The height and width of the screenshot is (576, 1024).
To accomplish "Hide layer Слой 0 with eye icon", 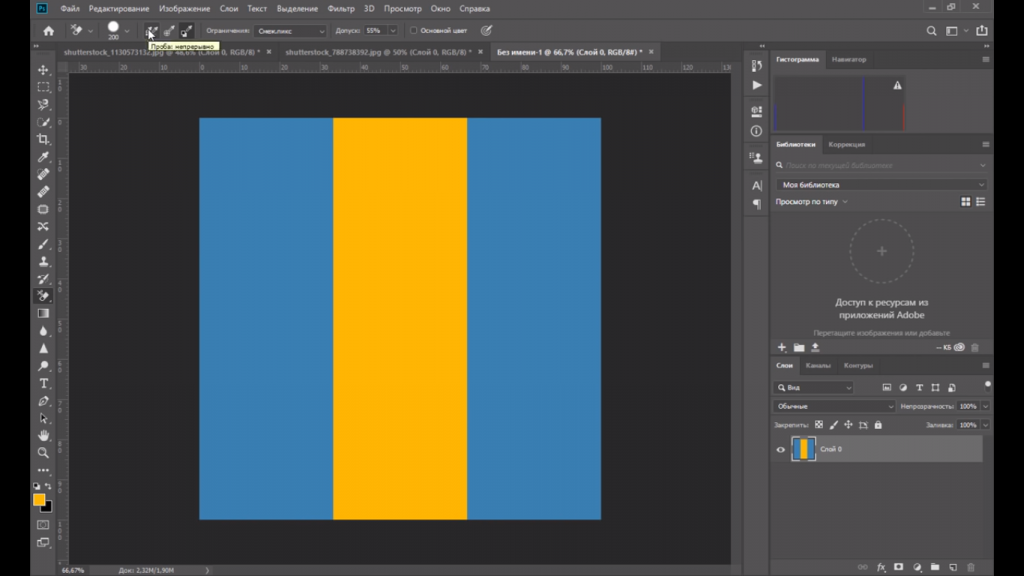I will (x=781, y=449).
